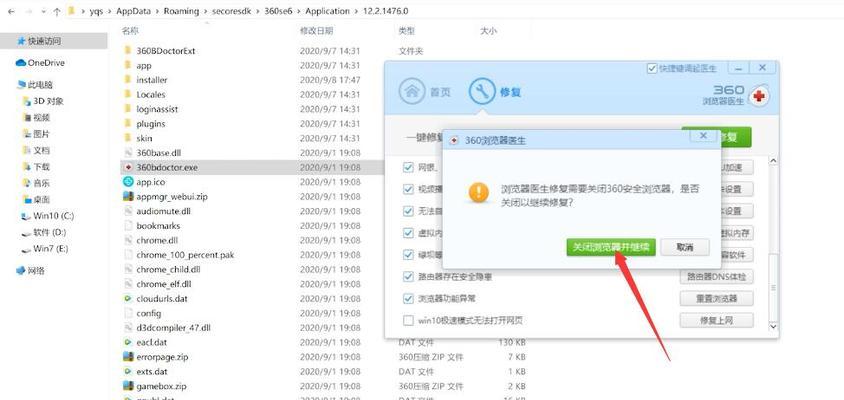Switch to the 修复 tab label
844x400 pixels.
(x=511, y=92)
